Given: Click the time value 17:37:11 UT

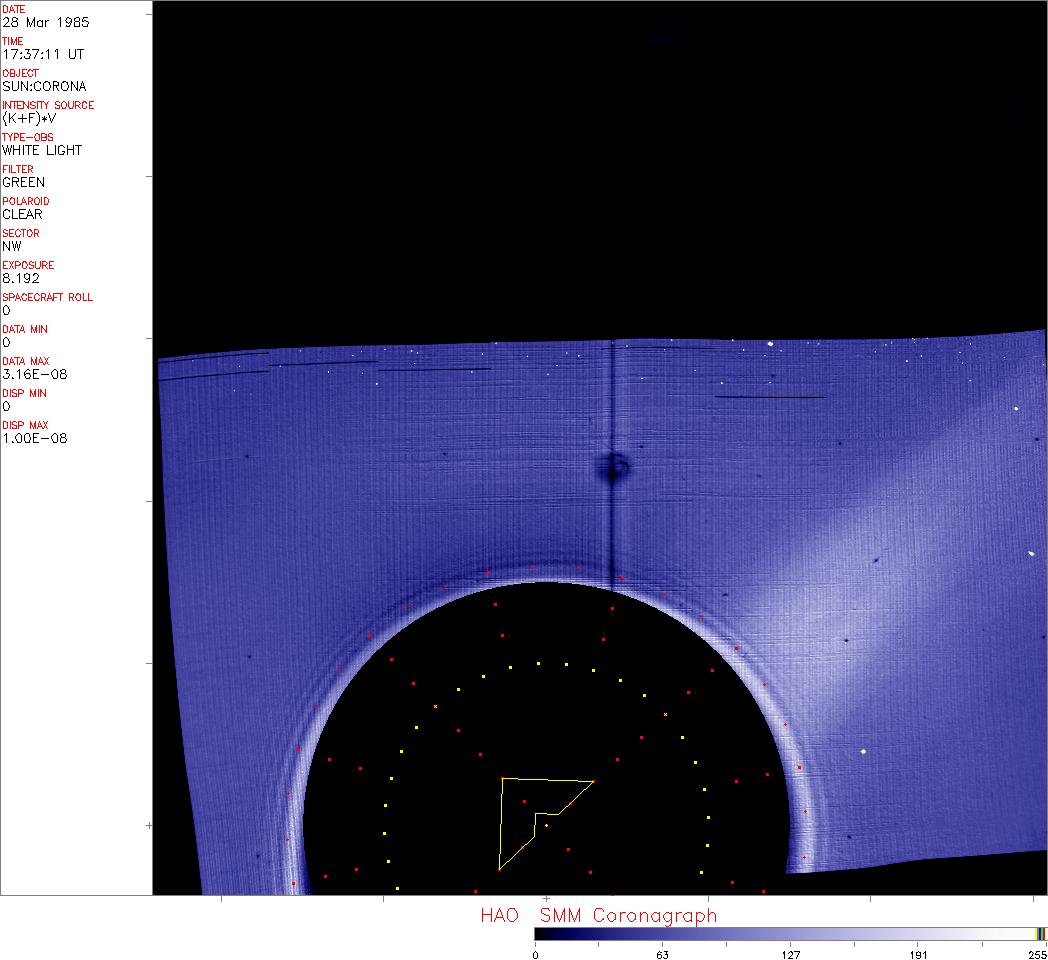Looking at the screenshot, I should click(42, 54).
